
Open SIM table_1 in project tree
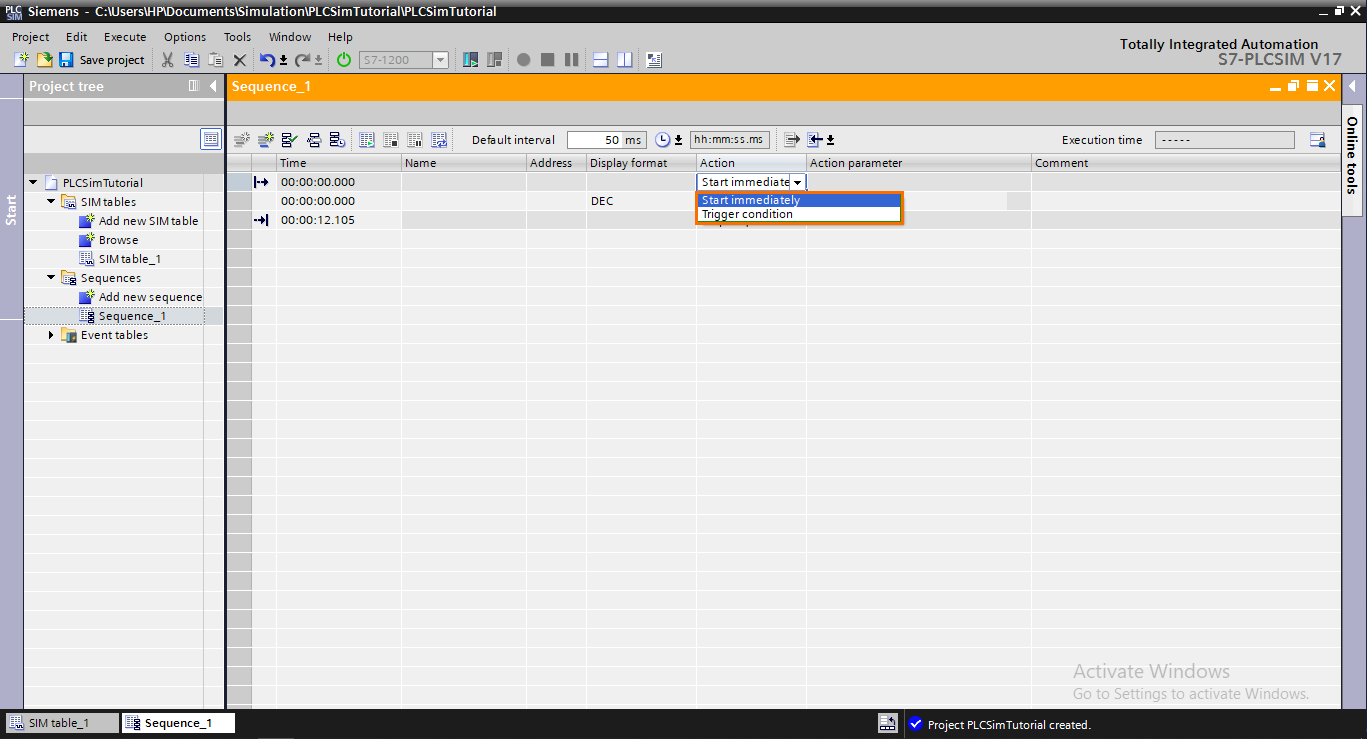tap(130, 259)
